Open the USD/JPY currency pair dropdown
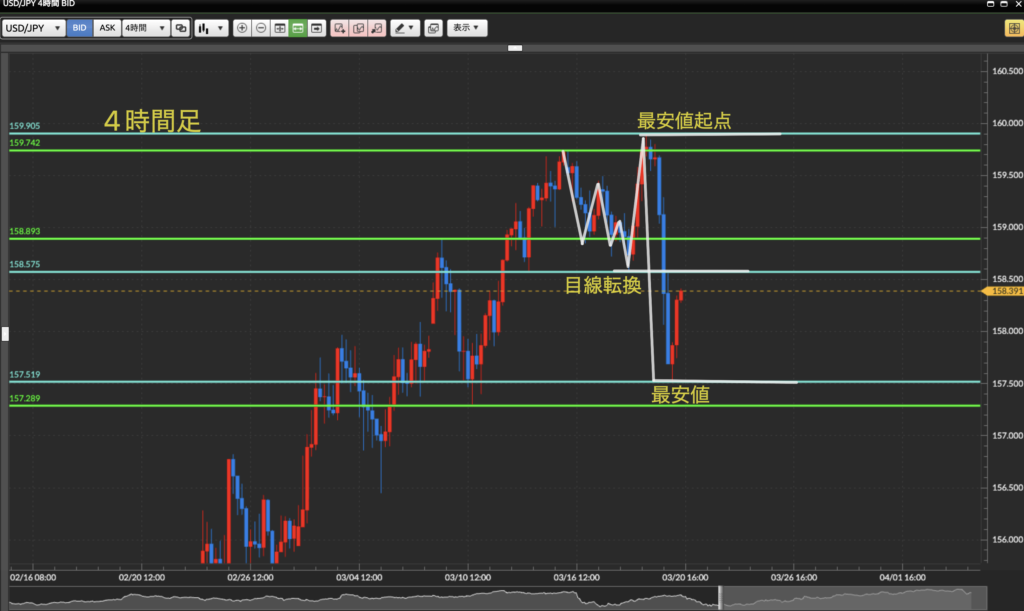Viewport: 1024px width, 611px height. pos(34,28)
